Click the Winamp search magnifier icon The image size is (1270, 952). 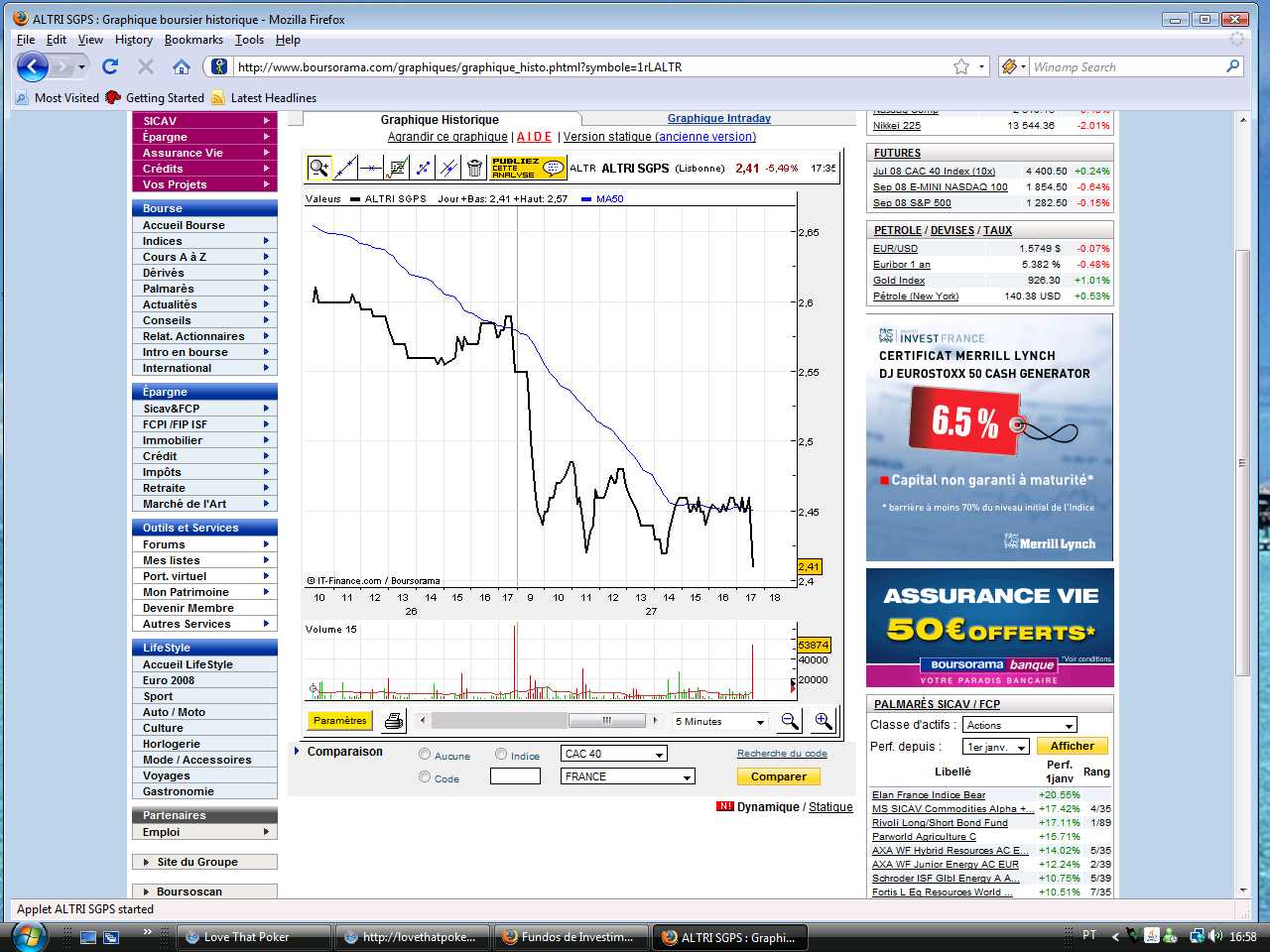[x=1233, y=66]
